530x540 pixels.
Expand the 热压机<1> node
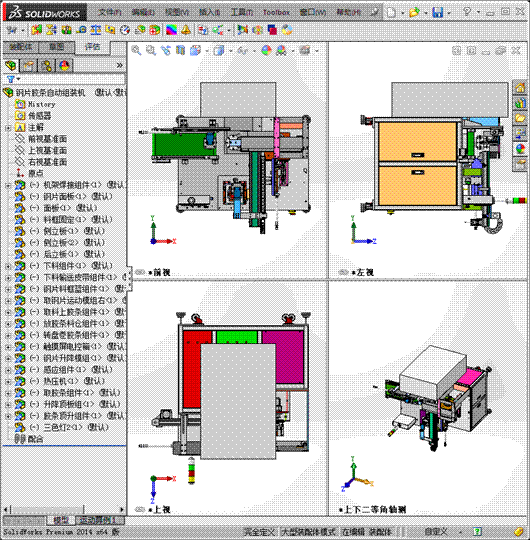(x=8, y=382)
